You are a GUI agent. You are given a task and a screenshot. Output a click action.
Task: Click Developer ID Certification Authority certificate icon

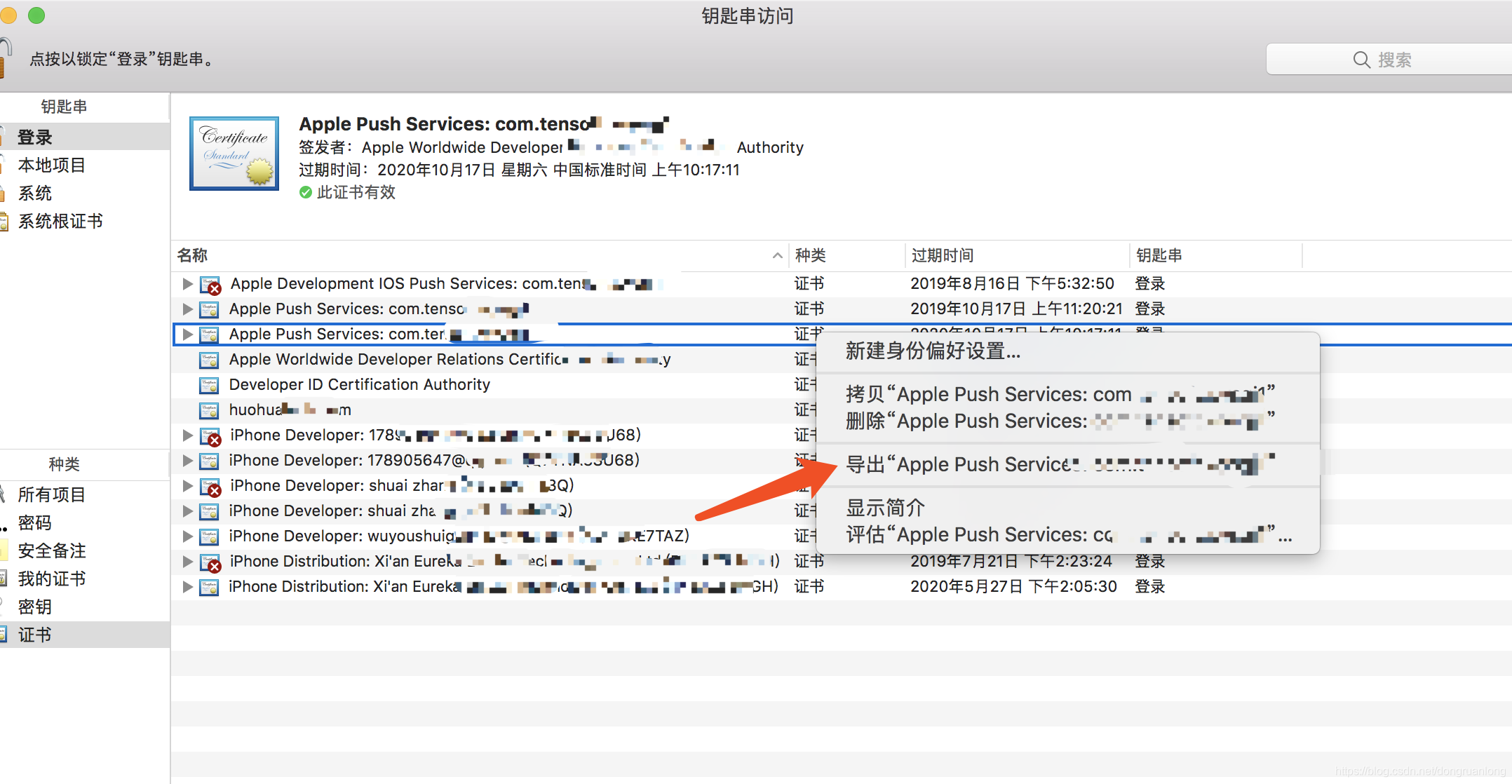[209, 385]
